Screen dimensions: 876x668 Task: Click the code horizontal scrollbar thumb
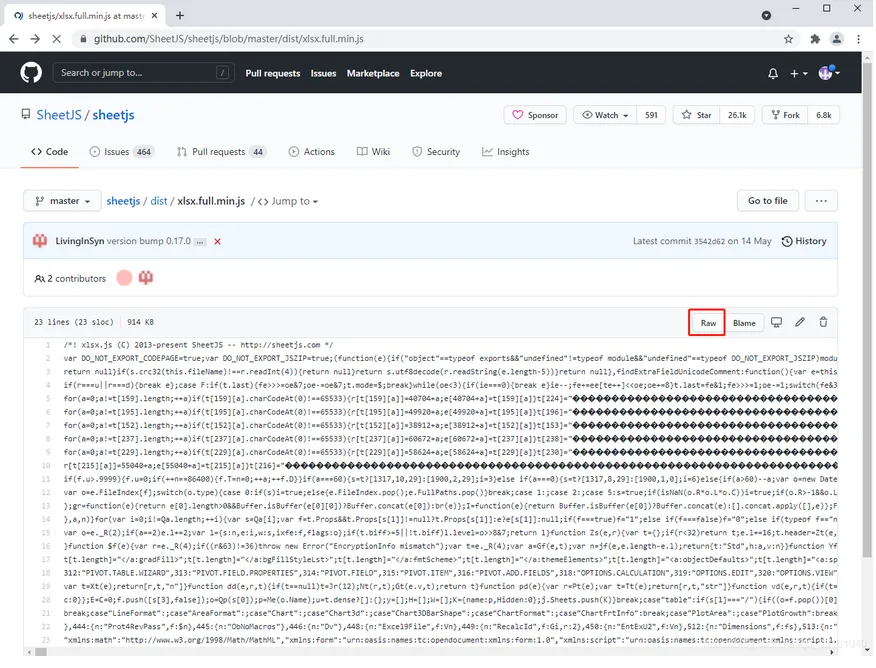41,652
